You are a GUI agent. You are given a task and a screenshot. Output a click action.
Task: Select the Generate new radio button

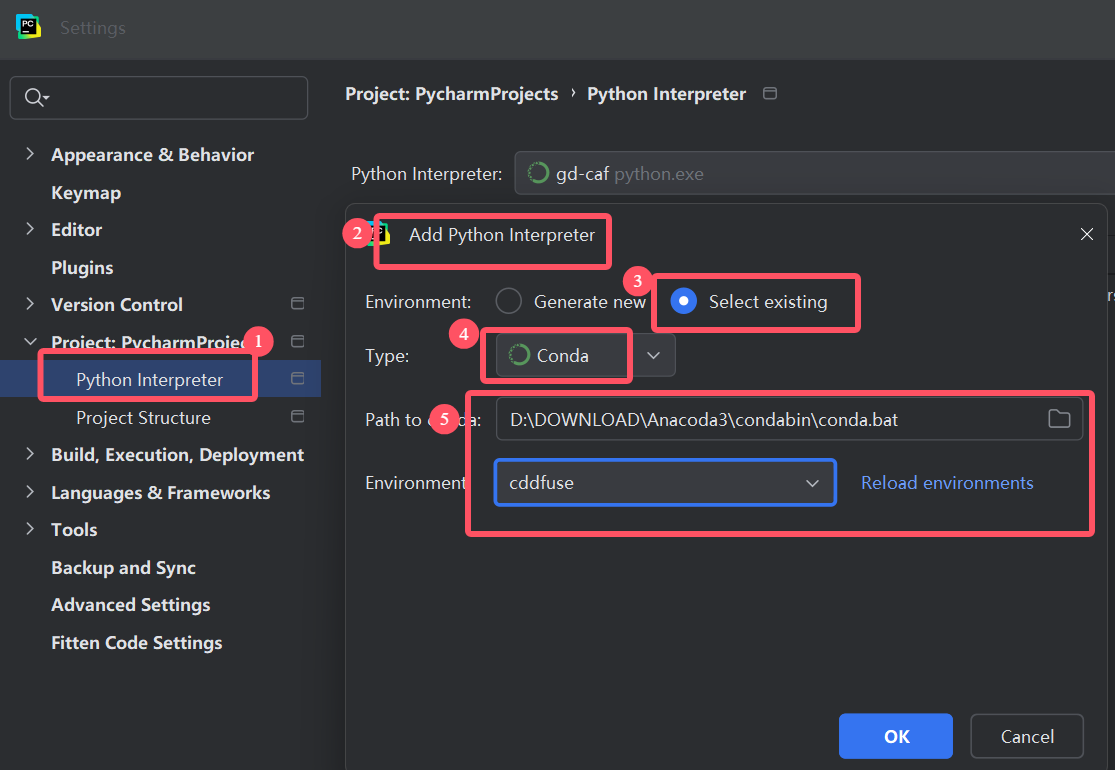coord(508,301)
